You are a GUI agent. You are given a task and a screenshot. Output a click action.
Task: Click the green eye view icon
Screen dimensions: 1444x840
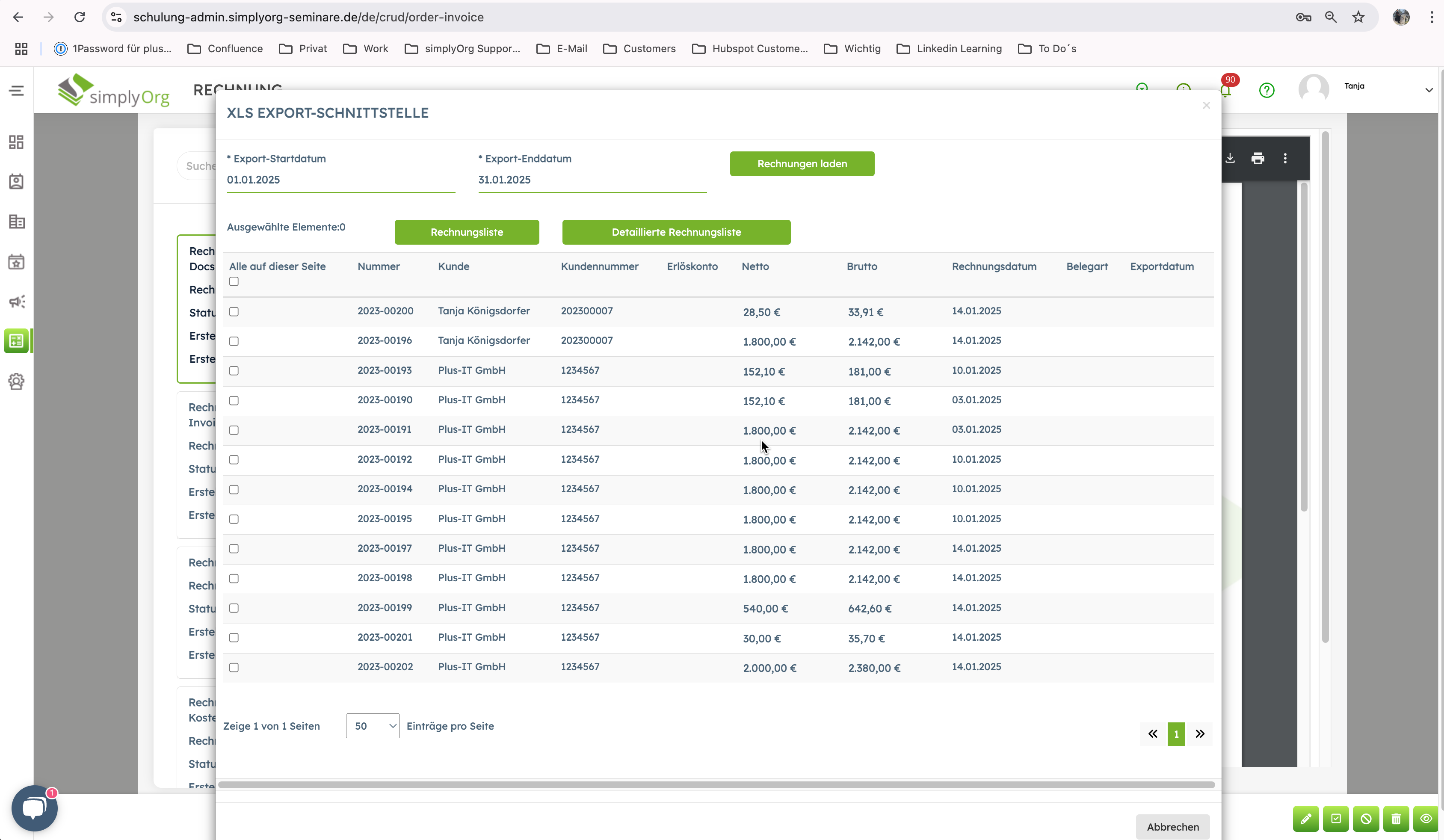pyautogui.click(x=1426, y=819)
